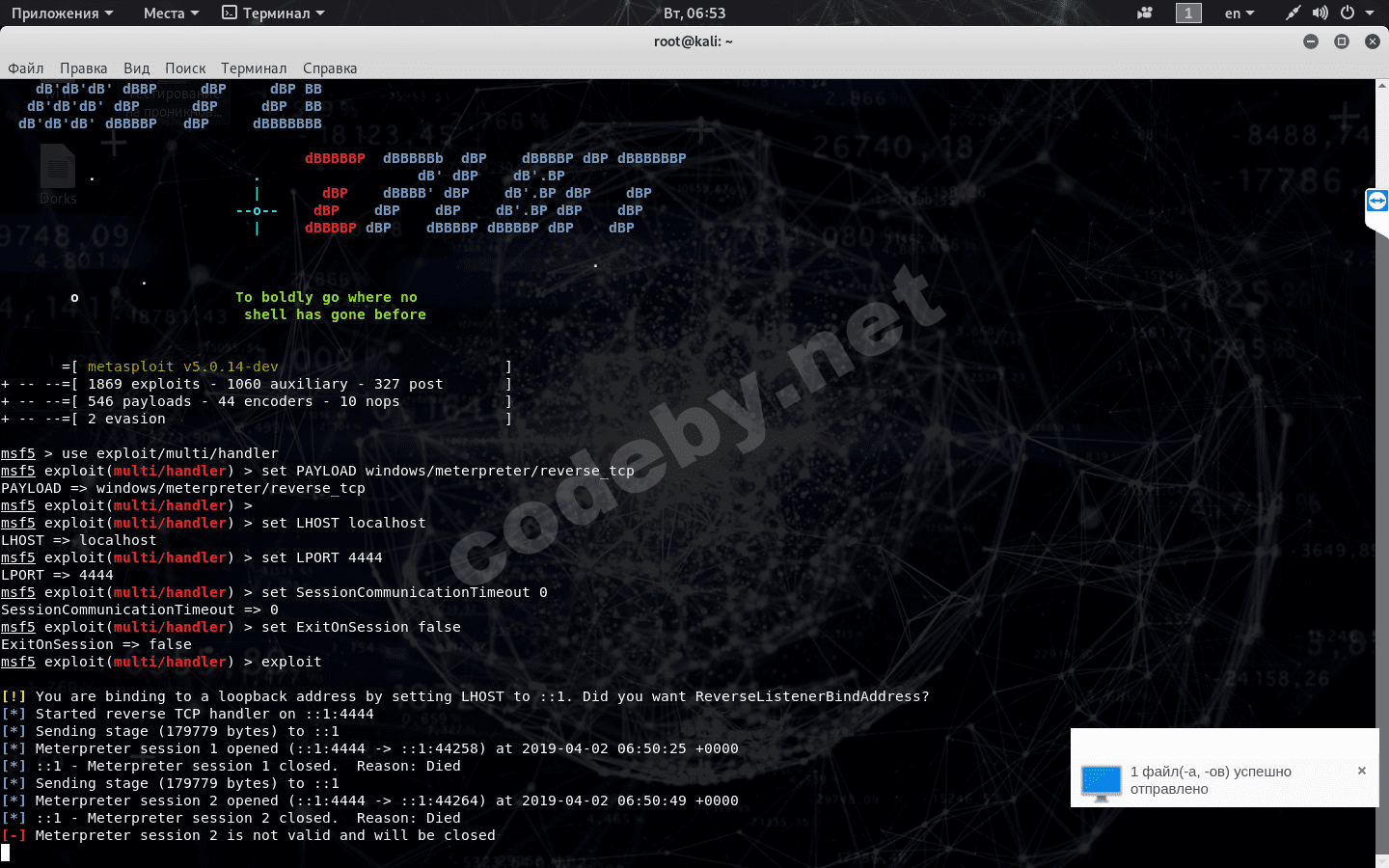
Task: Click the command set LHOST localhost
Action: 343,523
